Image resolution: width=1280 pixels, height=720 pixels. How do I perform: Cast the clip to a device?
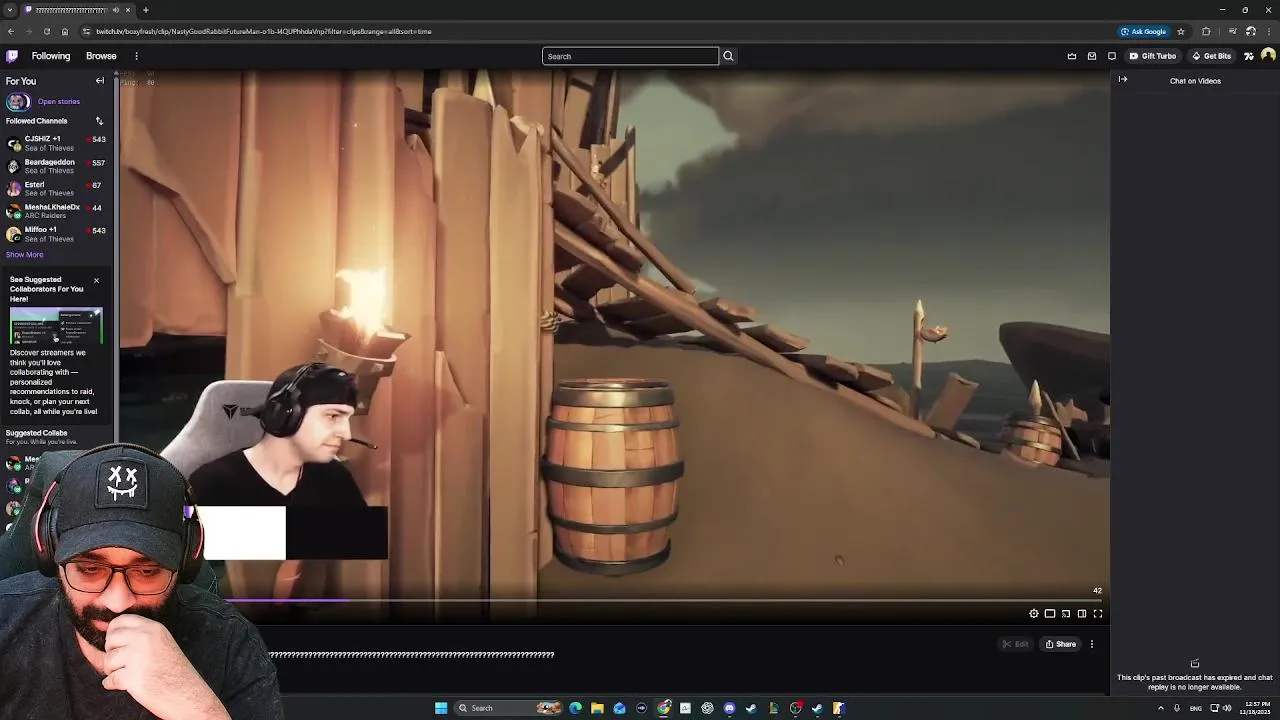(x=1066, y=614)
